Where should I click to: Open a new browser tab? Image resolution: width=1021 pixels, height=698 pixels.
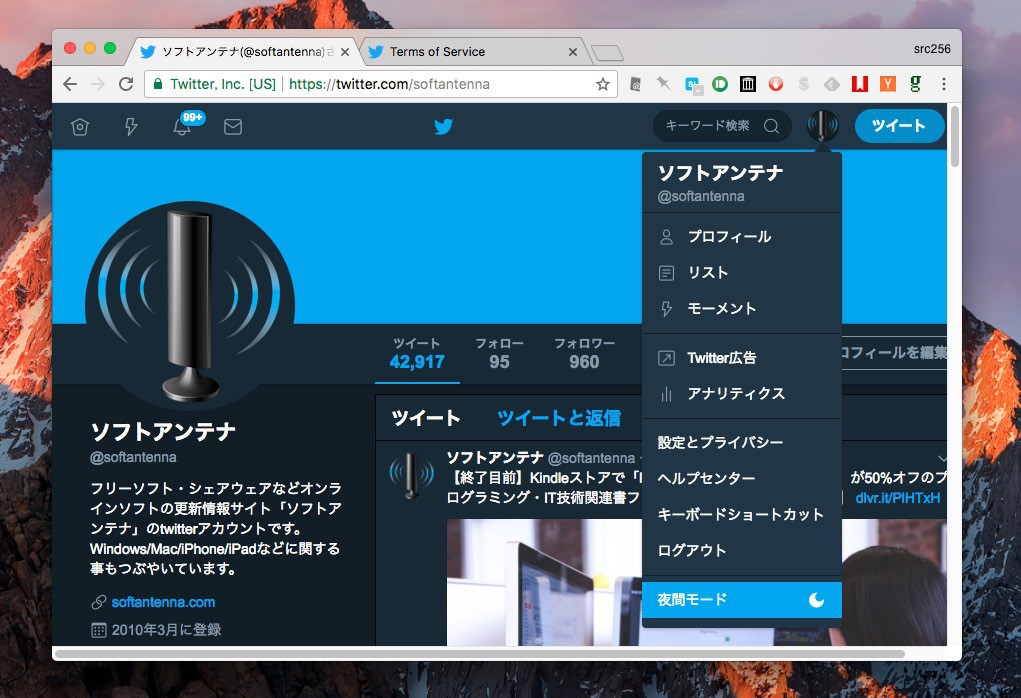pos(607,53)
